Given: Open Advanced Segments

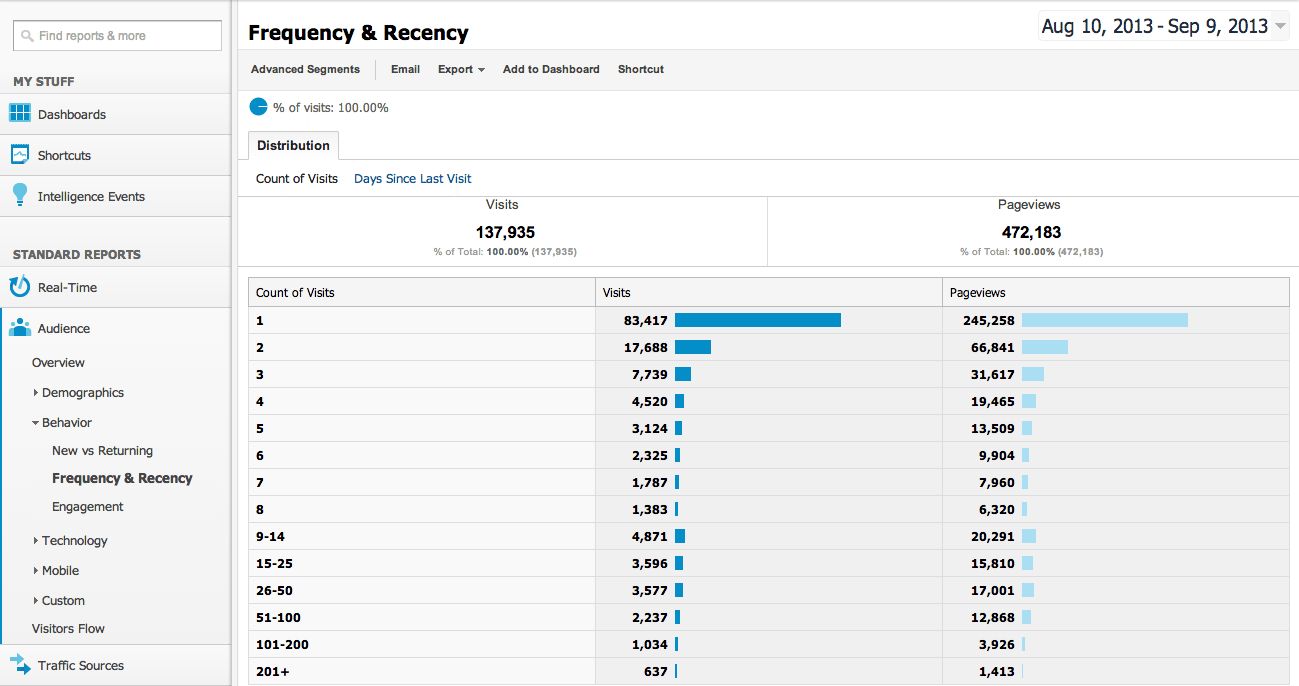Looking at the screenshot, I should 305,70.
